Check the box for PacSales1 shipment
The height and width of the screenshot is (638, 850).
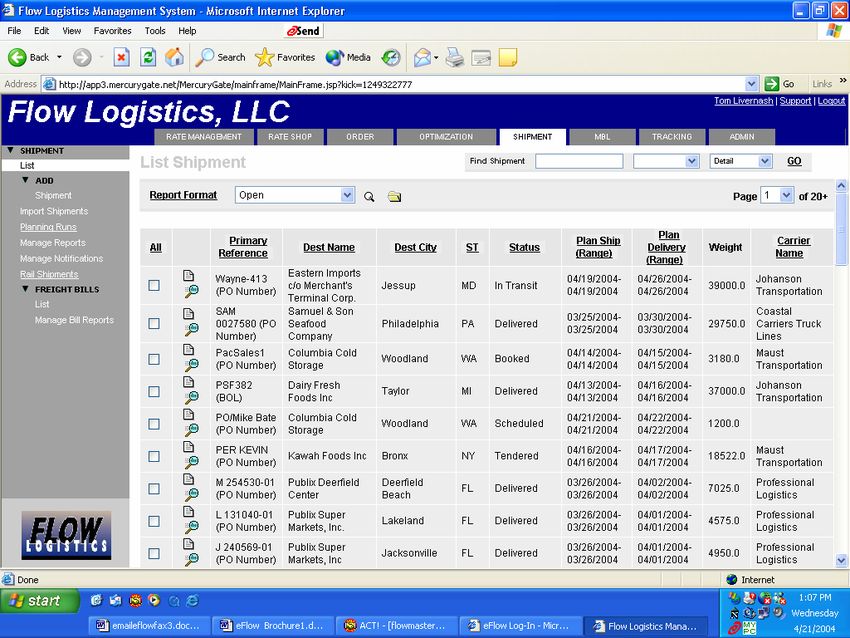pyautogui.click(x=154, y=359)
